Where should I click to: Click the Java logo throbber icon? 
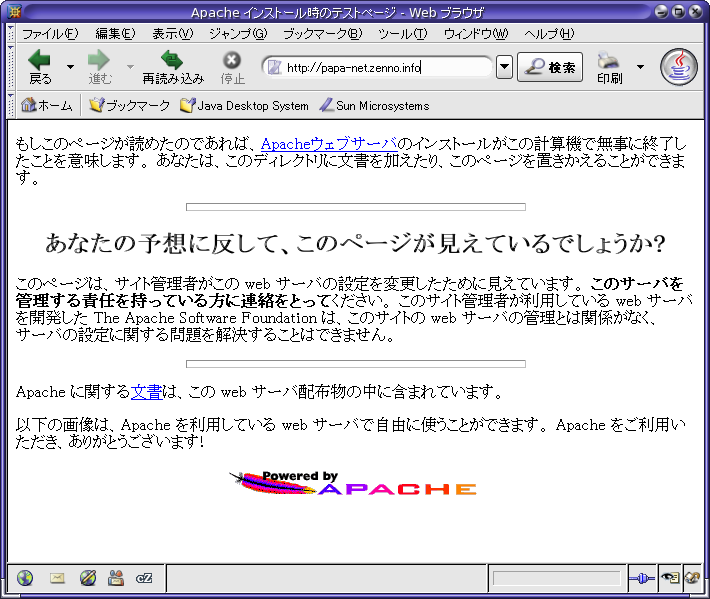(x=678, y=67)
